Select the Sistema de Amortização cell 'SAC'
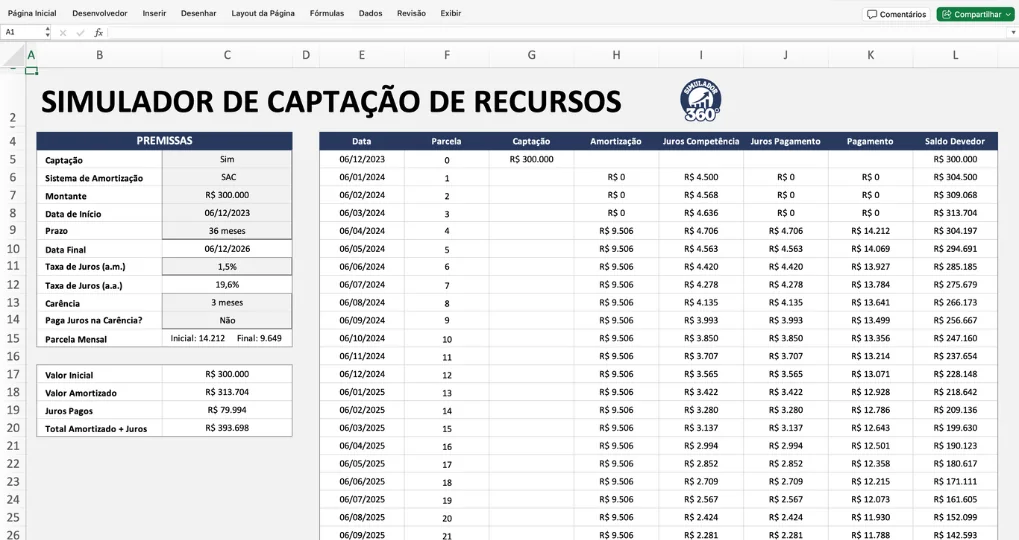 point(227,177)
